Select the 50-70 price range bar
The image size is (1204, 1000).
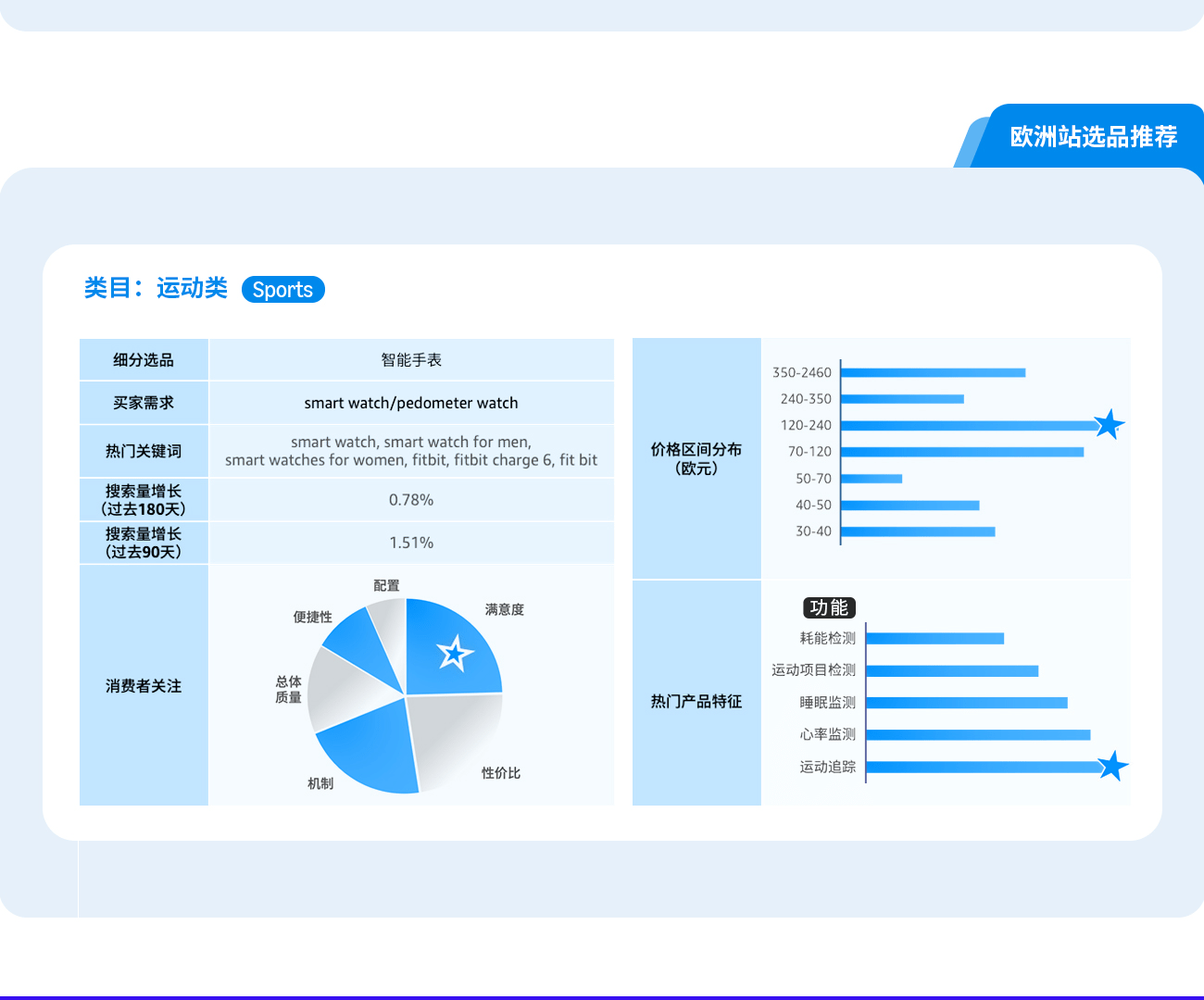point(872,479)
